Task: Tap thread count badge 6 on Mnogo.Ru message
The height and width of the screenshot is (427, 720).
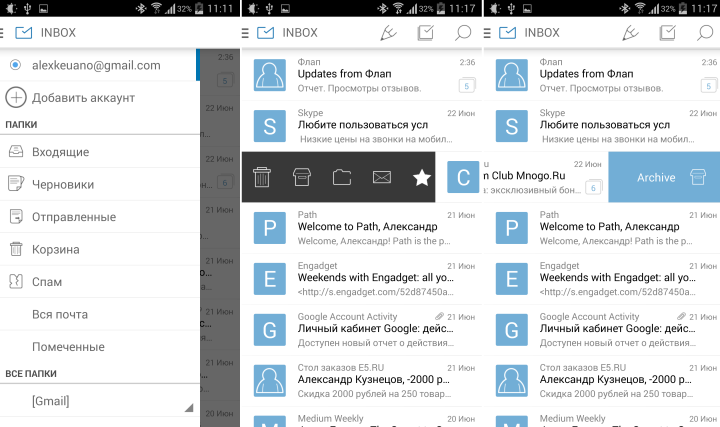Action: click(x=593, y=187)
